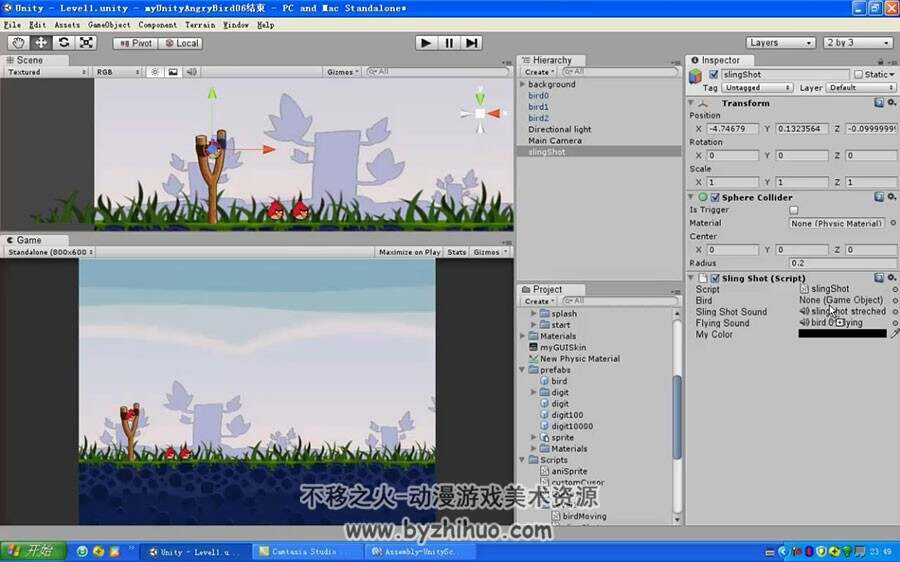The image size is (900, 562).
Task: Click the scene orientation gizmo
Action: click(x=480, y=113)
